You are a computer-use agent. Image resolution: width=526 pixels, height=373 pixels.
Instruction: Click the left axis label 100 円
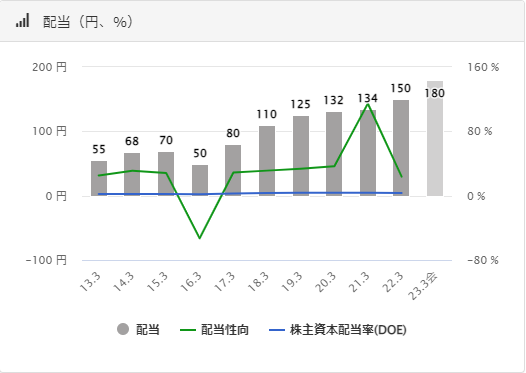(49, 131)
